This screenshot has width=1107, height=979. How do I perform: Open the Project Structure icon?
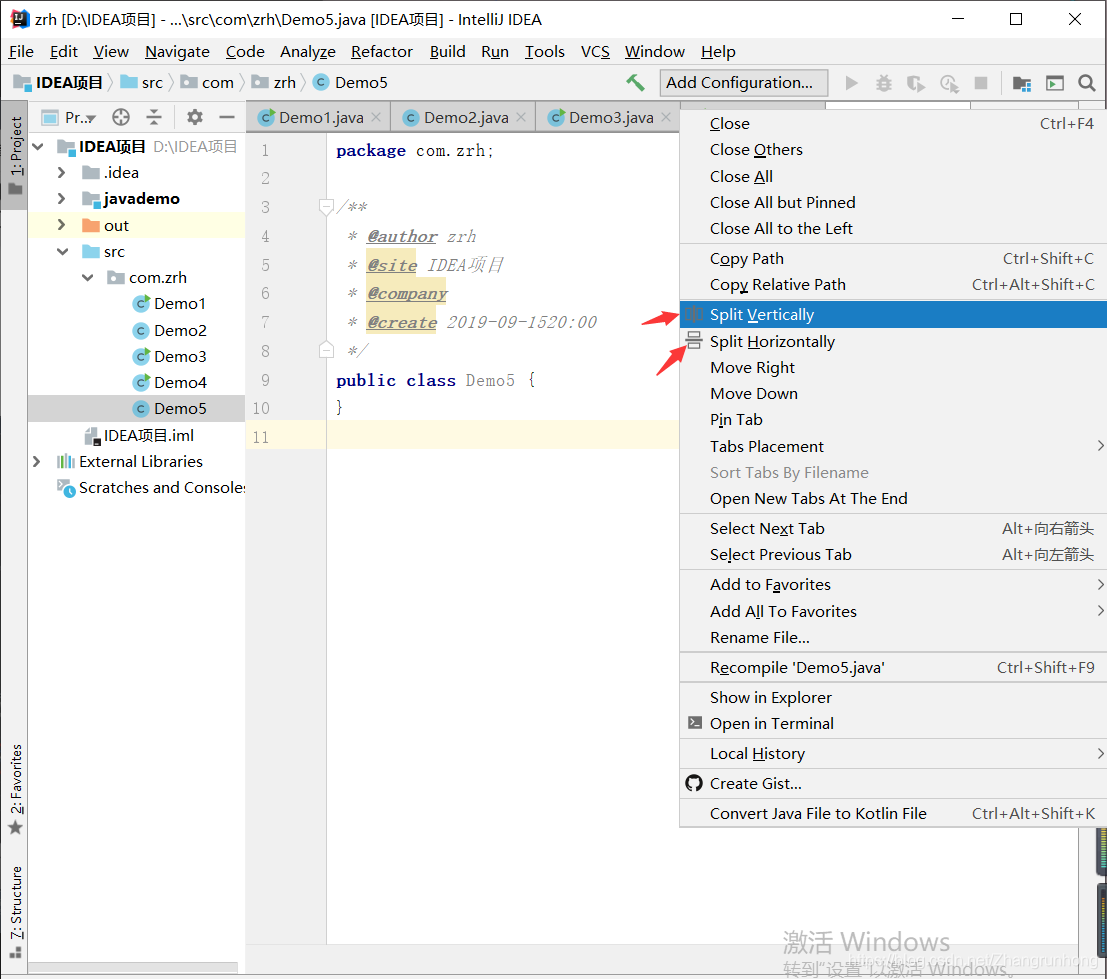(1022, 83)
